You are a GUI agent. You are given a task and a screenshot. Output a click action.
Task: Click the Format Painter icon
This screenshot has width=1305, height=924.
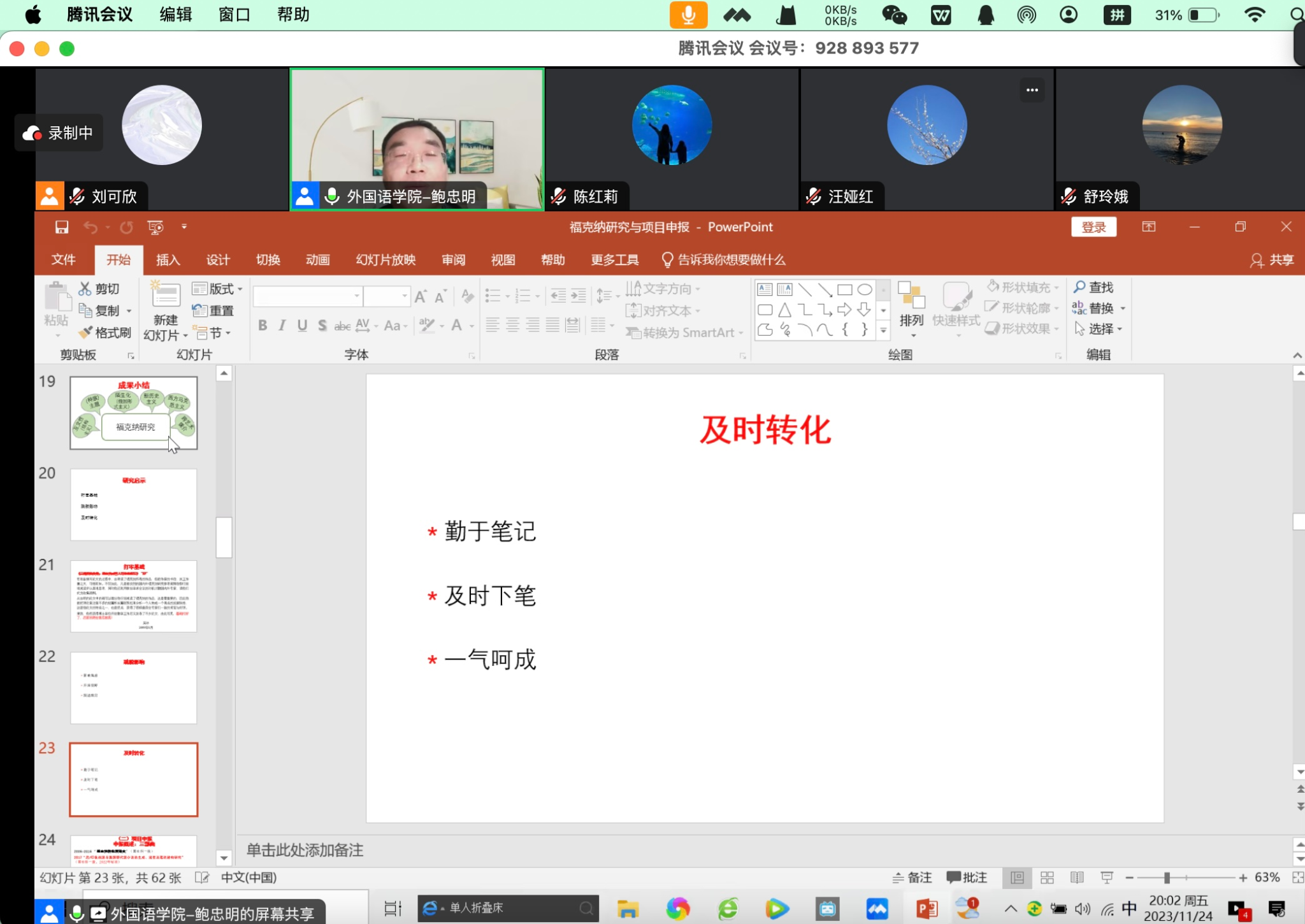pyautogui.click(x=86, y=333)
